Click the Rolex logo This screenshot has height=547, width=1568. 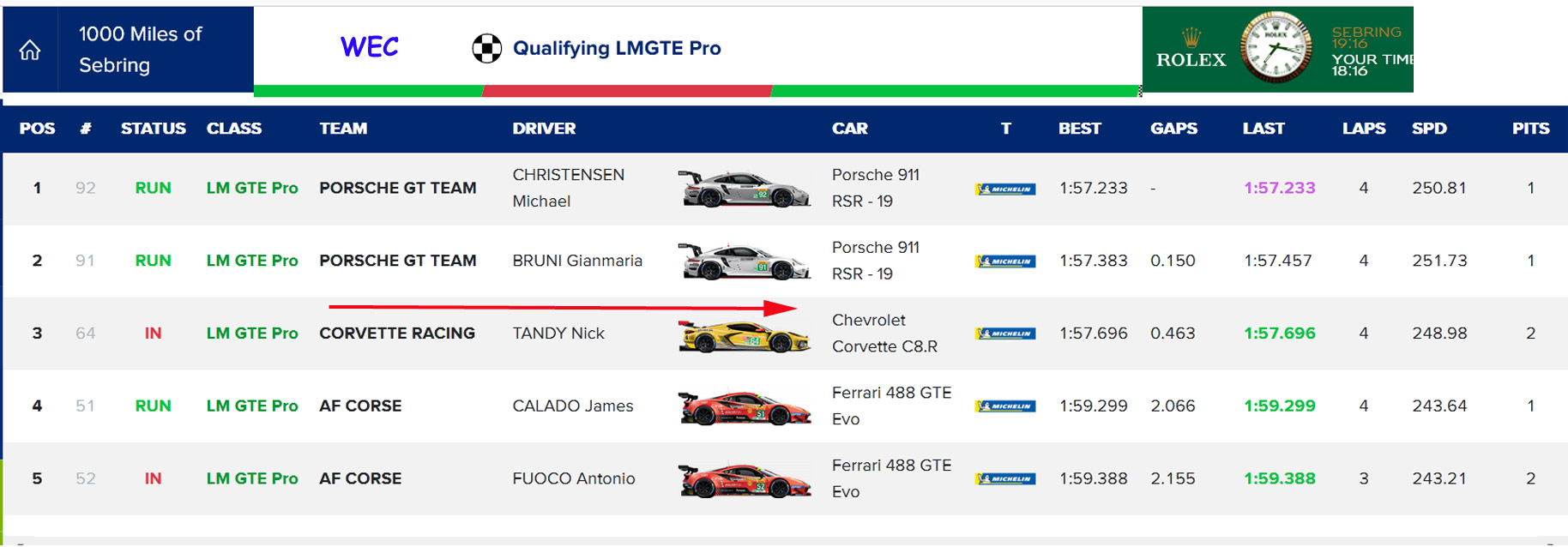[x=1191, y=50]
